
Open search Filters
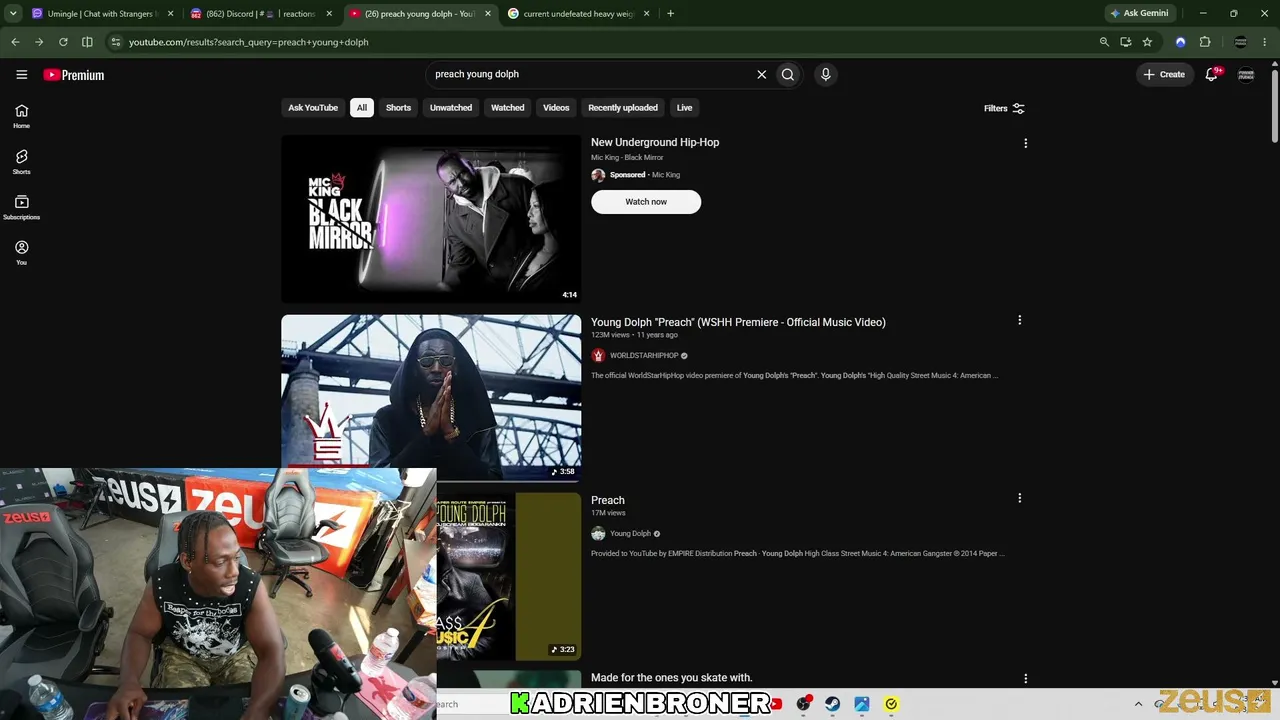(1004, 108)
